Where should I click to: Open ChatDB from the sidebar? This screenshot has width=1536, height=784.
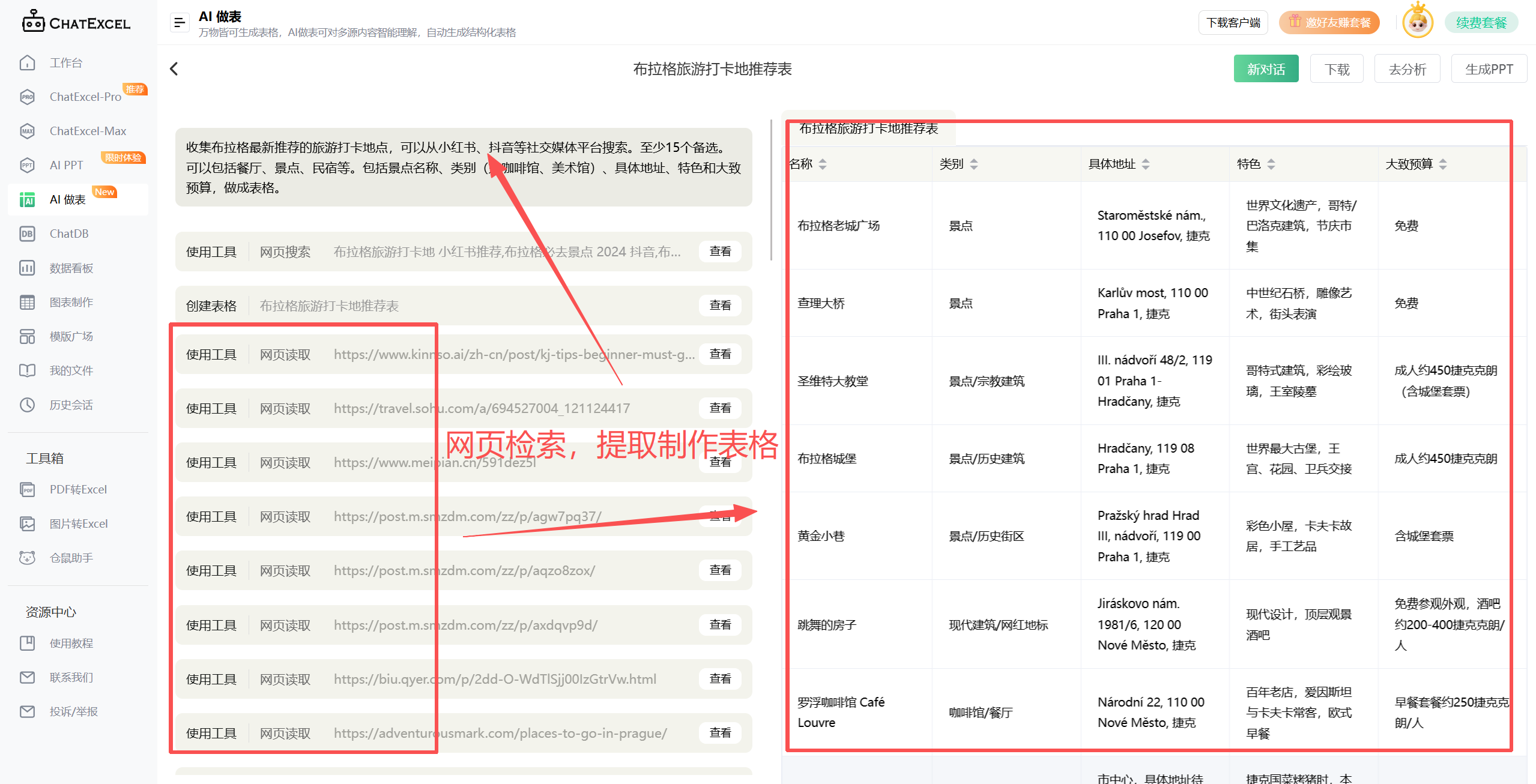68,234
